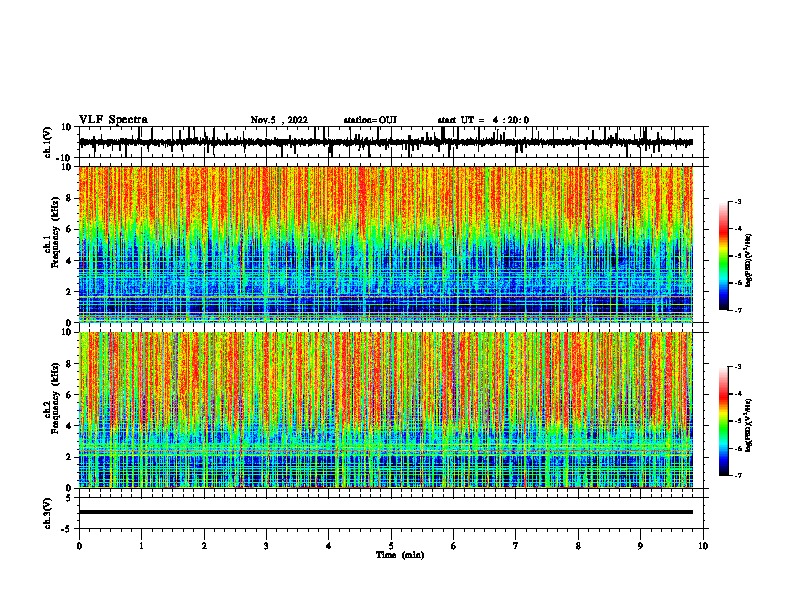Click the "5" tick of the ch.3(V) axis

click(69, 497)
